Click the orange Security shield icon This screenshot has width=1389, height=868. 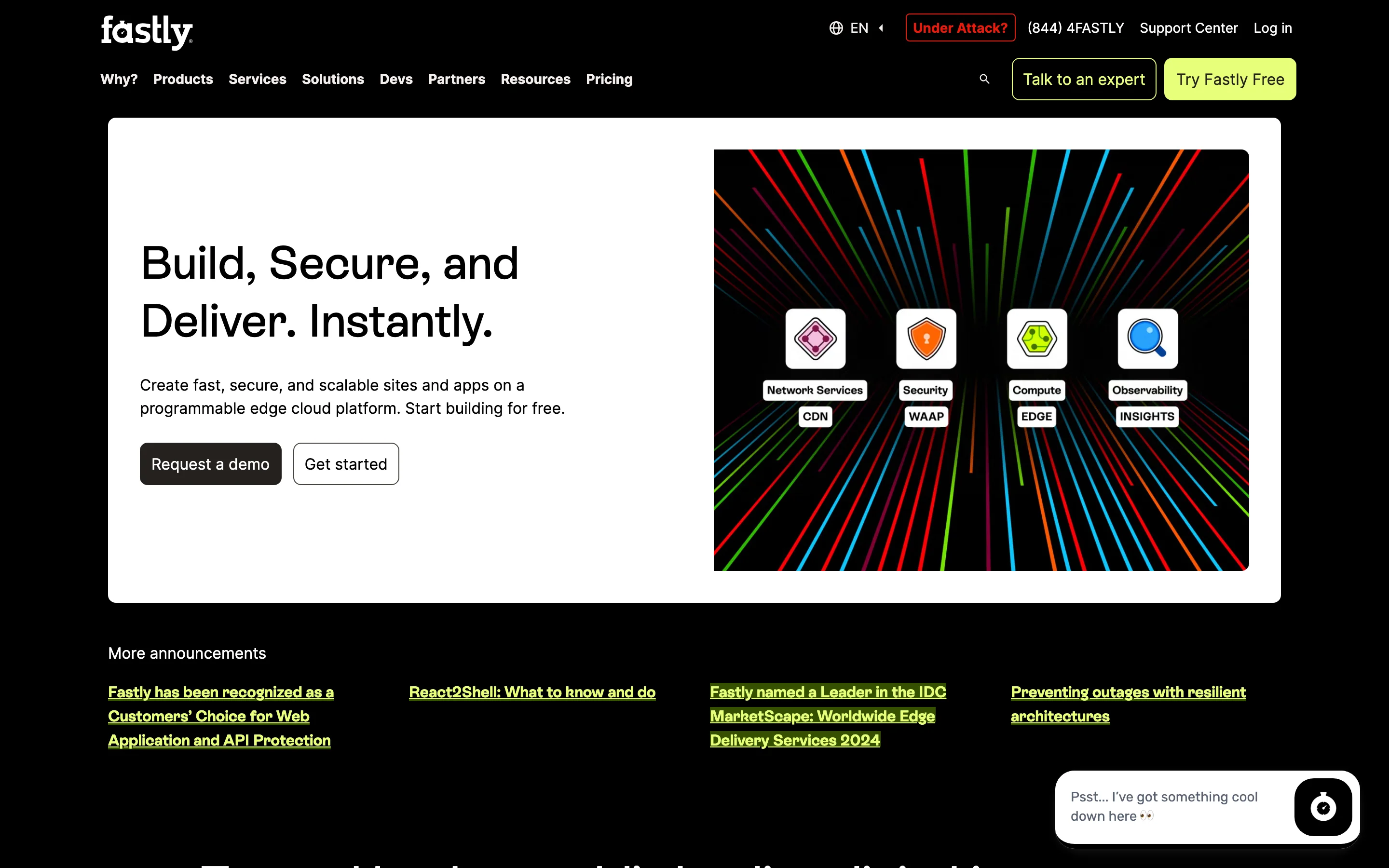click(x=926, y=339)
